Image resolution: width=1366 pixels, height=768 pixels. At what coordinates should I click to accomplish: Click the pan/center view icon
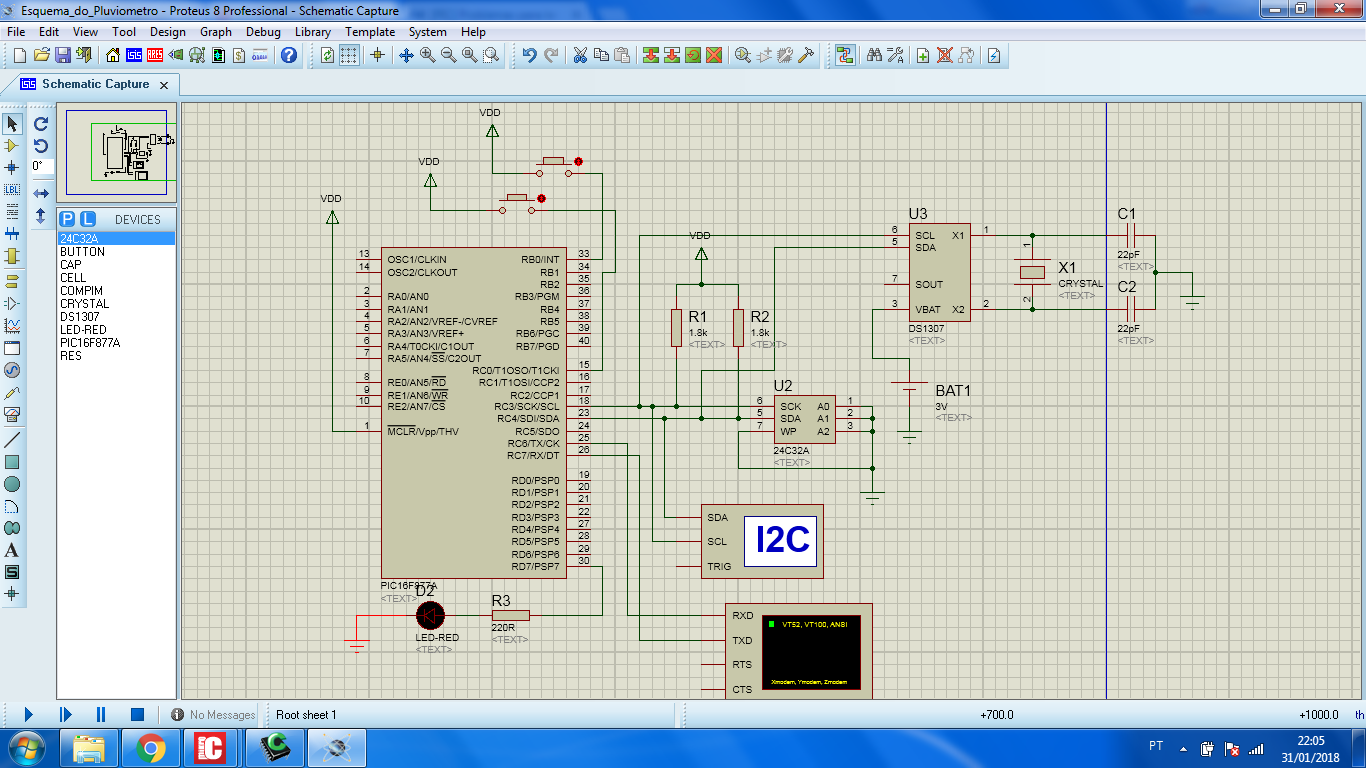(x=406, y=55)
